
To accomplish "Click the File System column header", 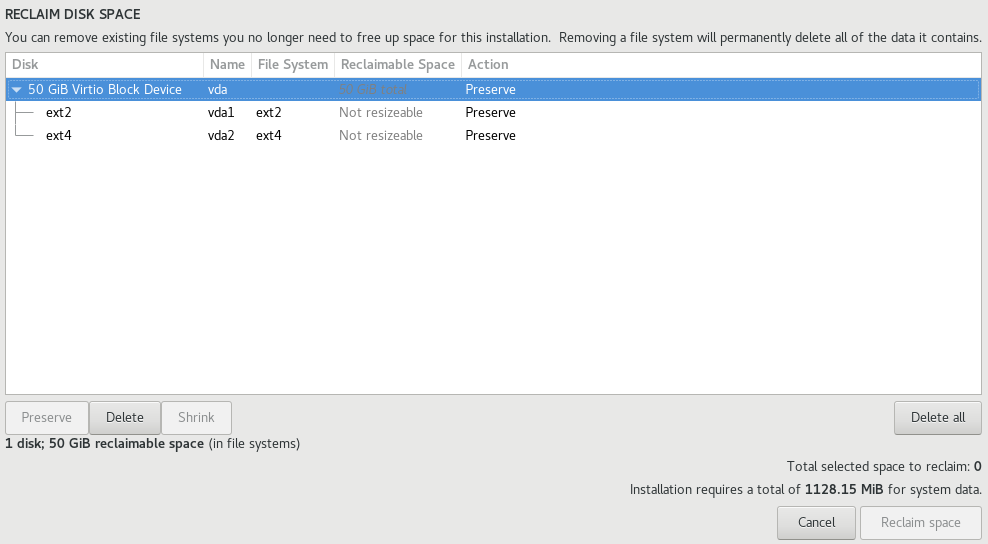I will 292,64.
